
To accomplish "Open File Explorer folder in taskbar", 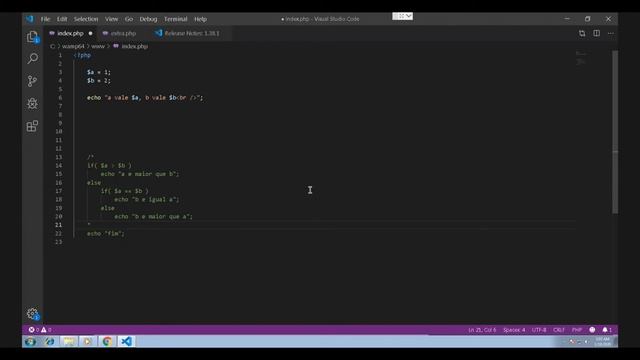I will coord(69,342).
